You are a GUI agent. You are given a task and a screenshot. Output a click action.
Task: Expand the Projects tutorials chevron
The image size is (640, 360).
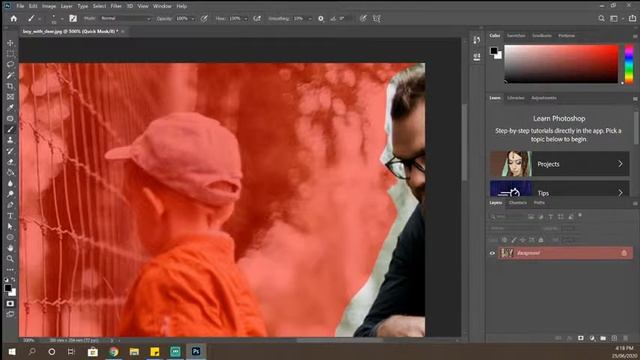(620, 164)
